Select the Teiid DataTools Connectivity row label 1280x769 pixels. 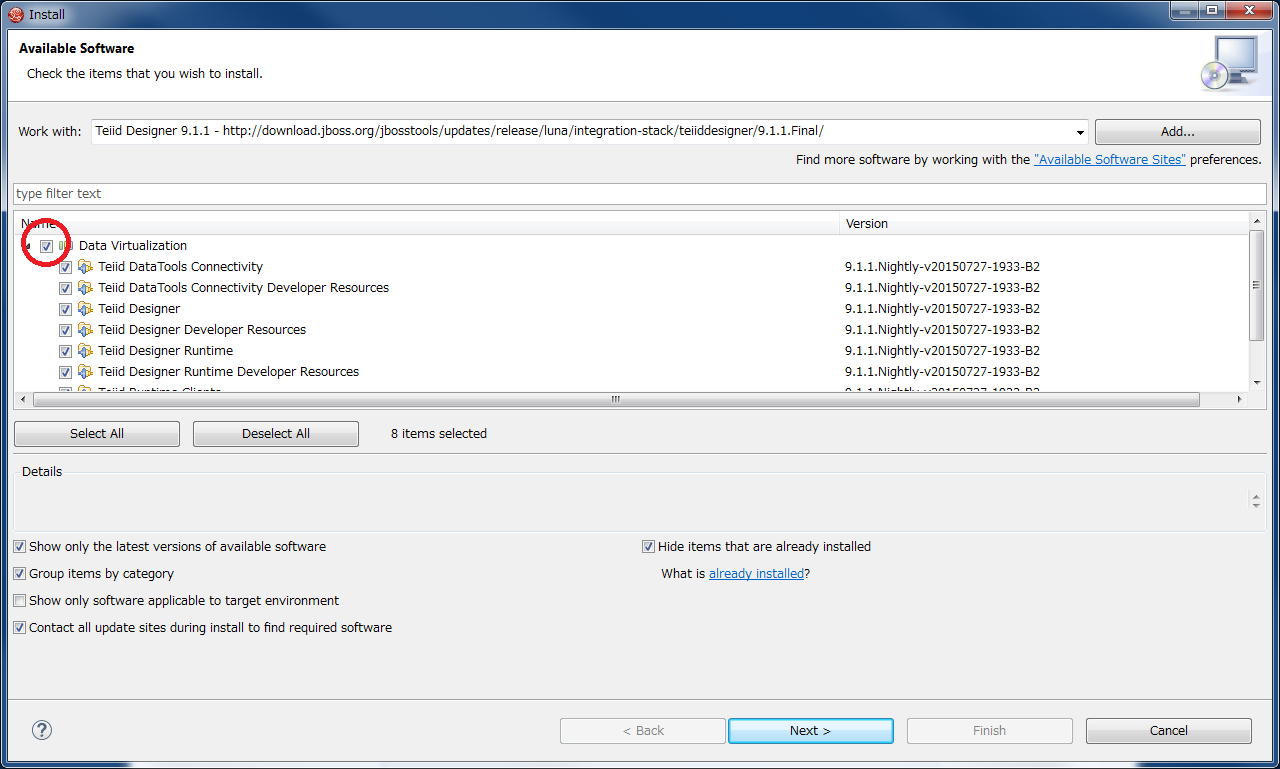point(181,267)
